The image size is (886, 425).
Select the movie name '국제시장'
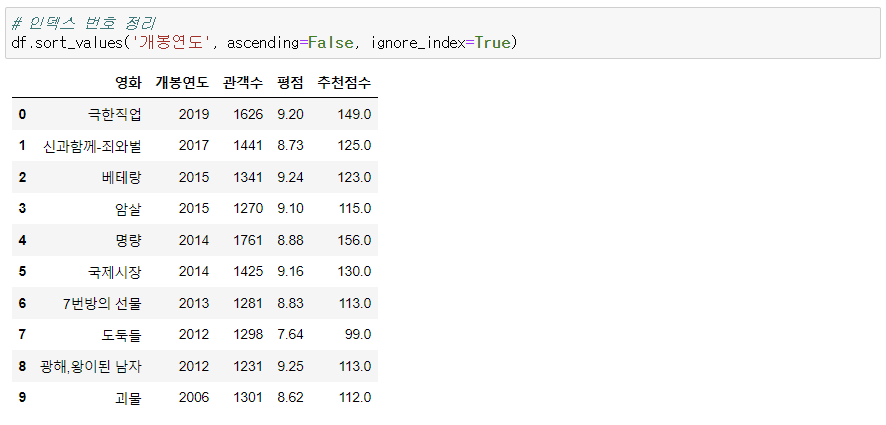point(115,273)
